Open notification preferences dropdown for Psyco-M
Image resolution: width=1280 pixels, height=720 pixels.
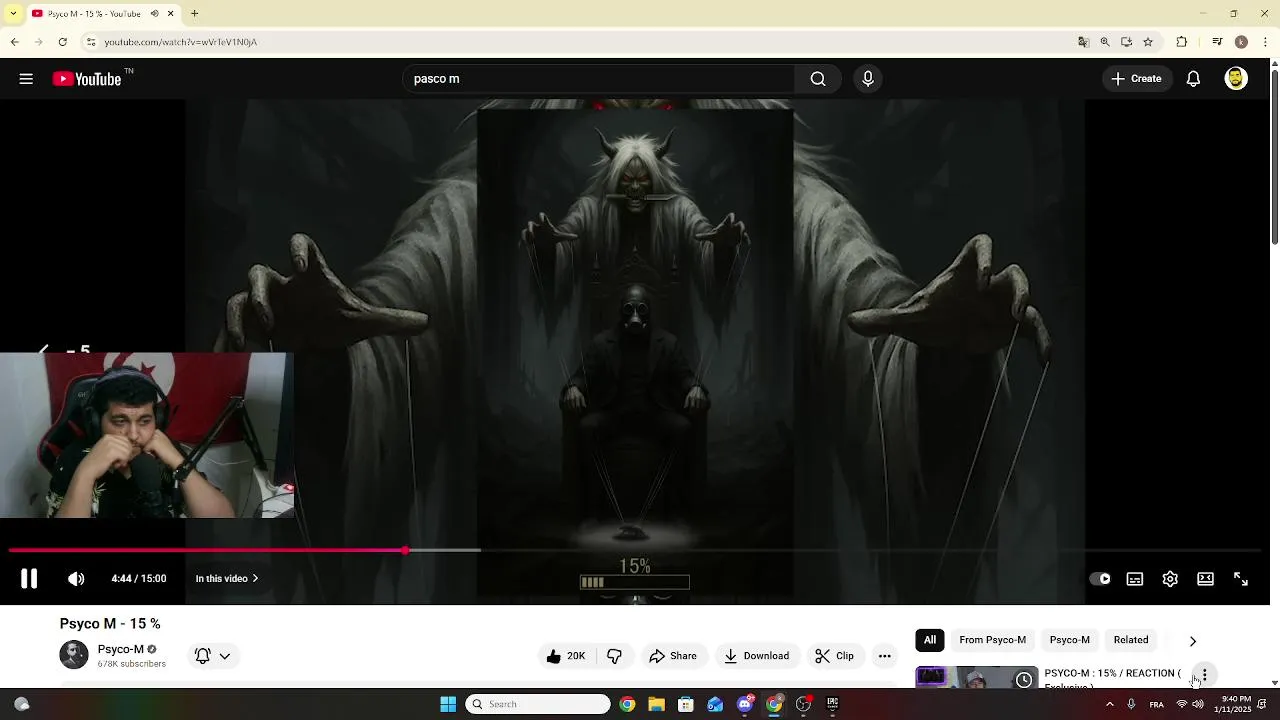point(213,656)
